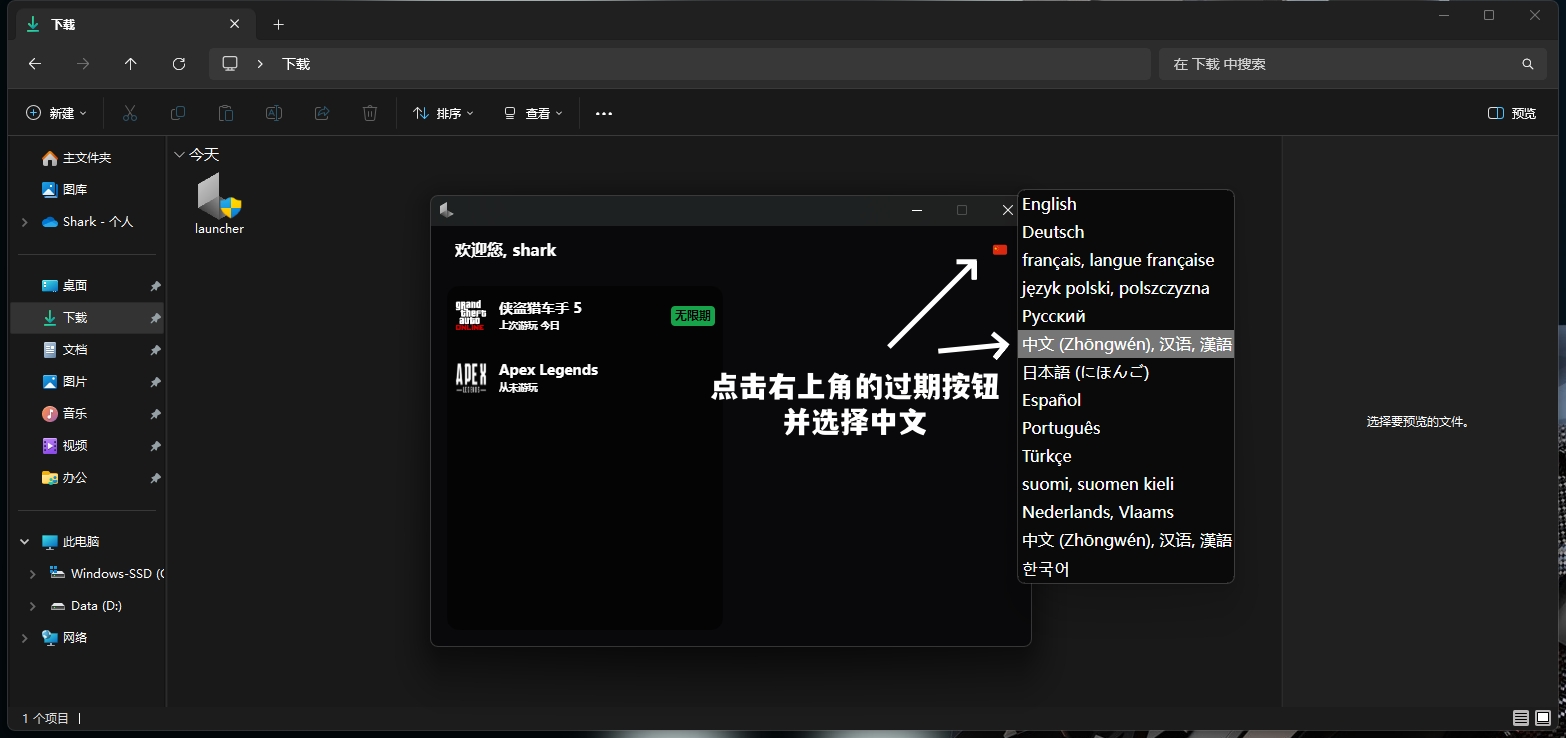Switch to large thumbnails view via bottom-right icon
Image resolution: width=1566 pixels, height=738 pixels.
coord(1541,718)
